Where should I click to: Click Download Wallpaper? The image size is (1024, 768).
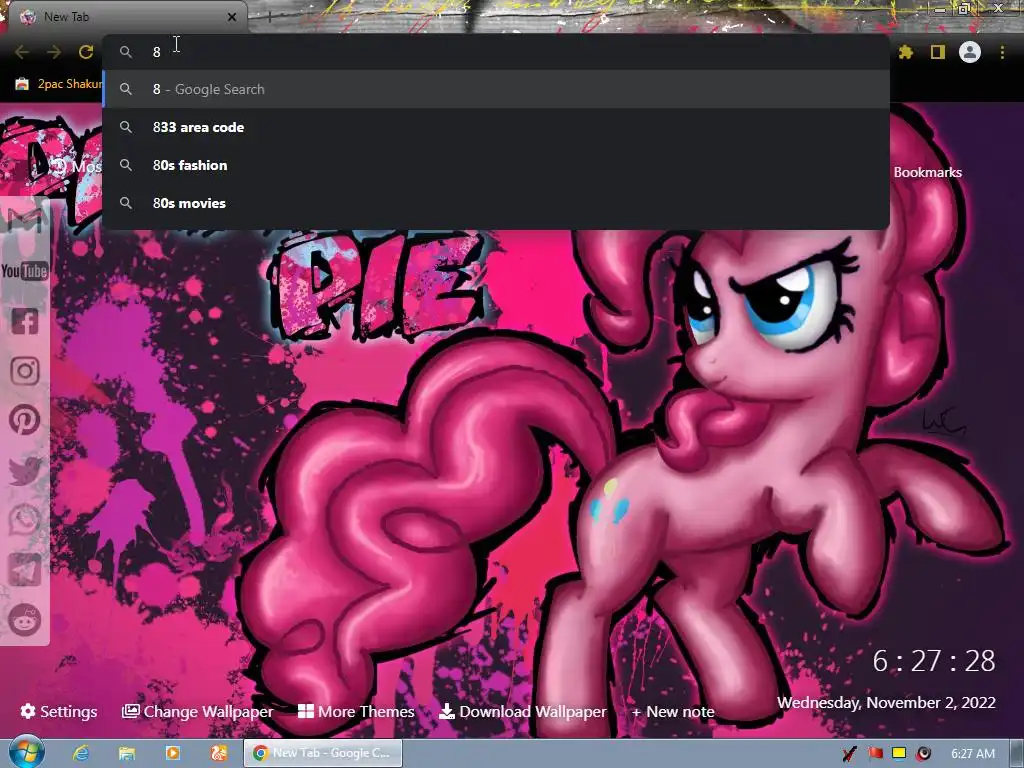523,711
